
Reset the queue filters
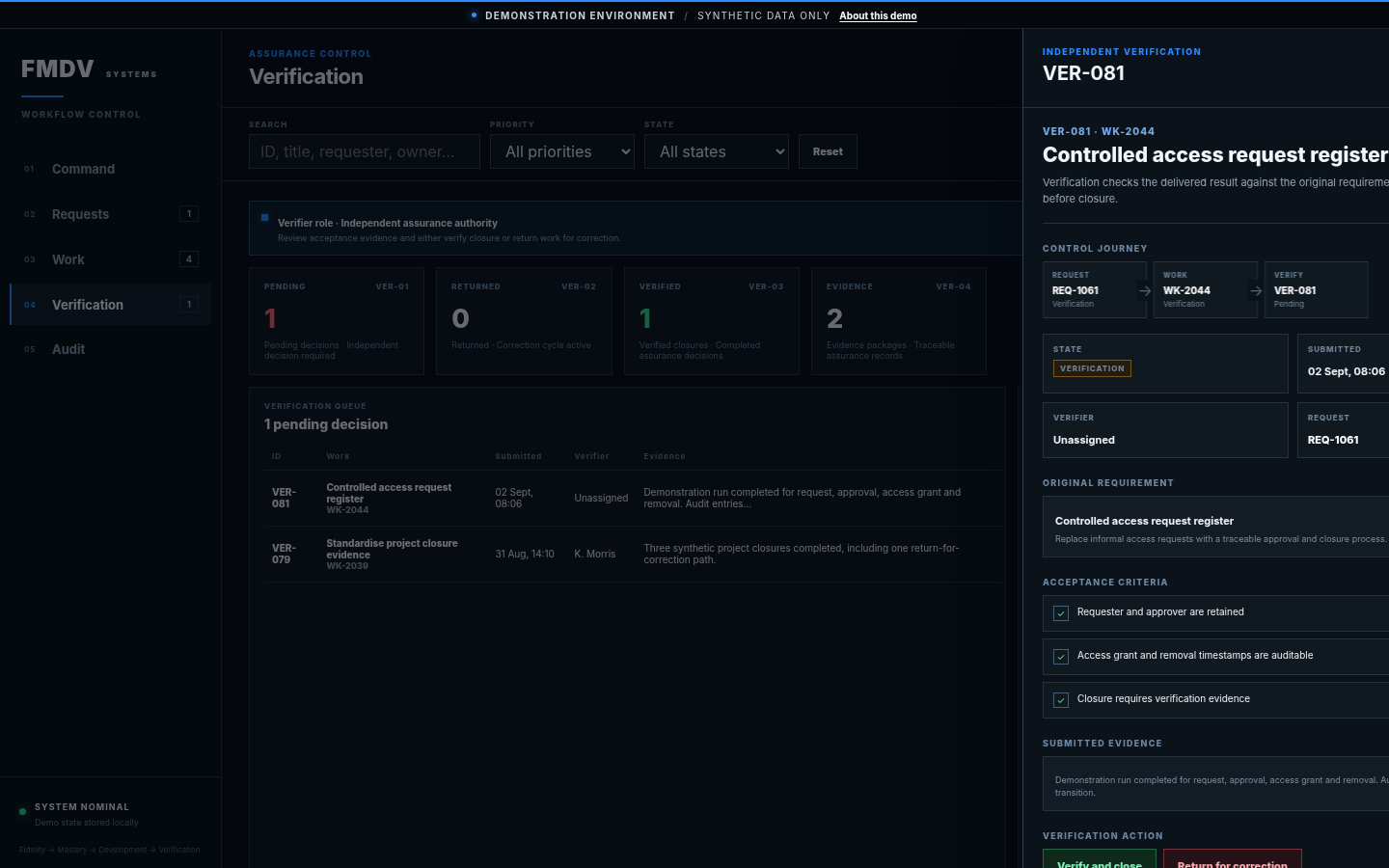[828, 151]
